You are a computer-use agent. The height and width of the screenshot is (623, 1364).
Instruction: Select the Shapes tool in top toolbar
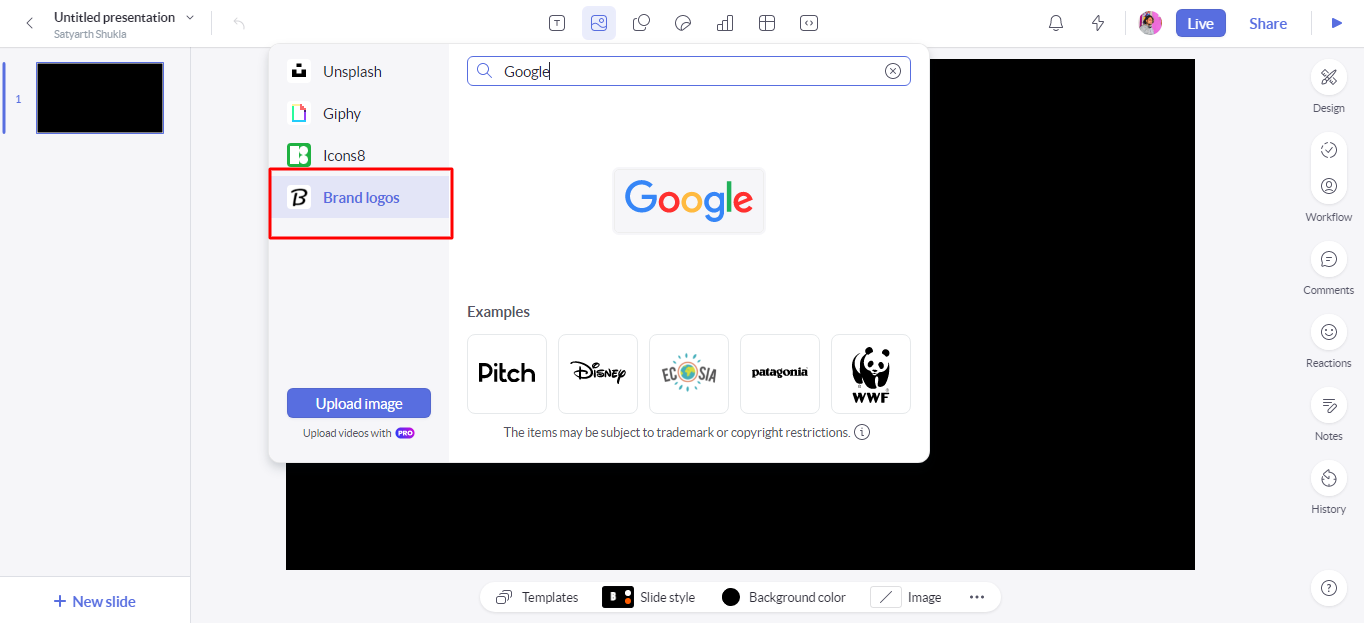point(642,23)
